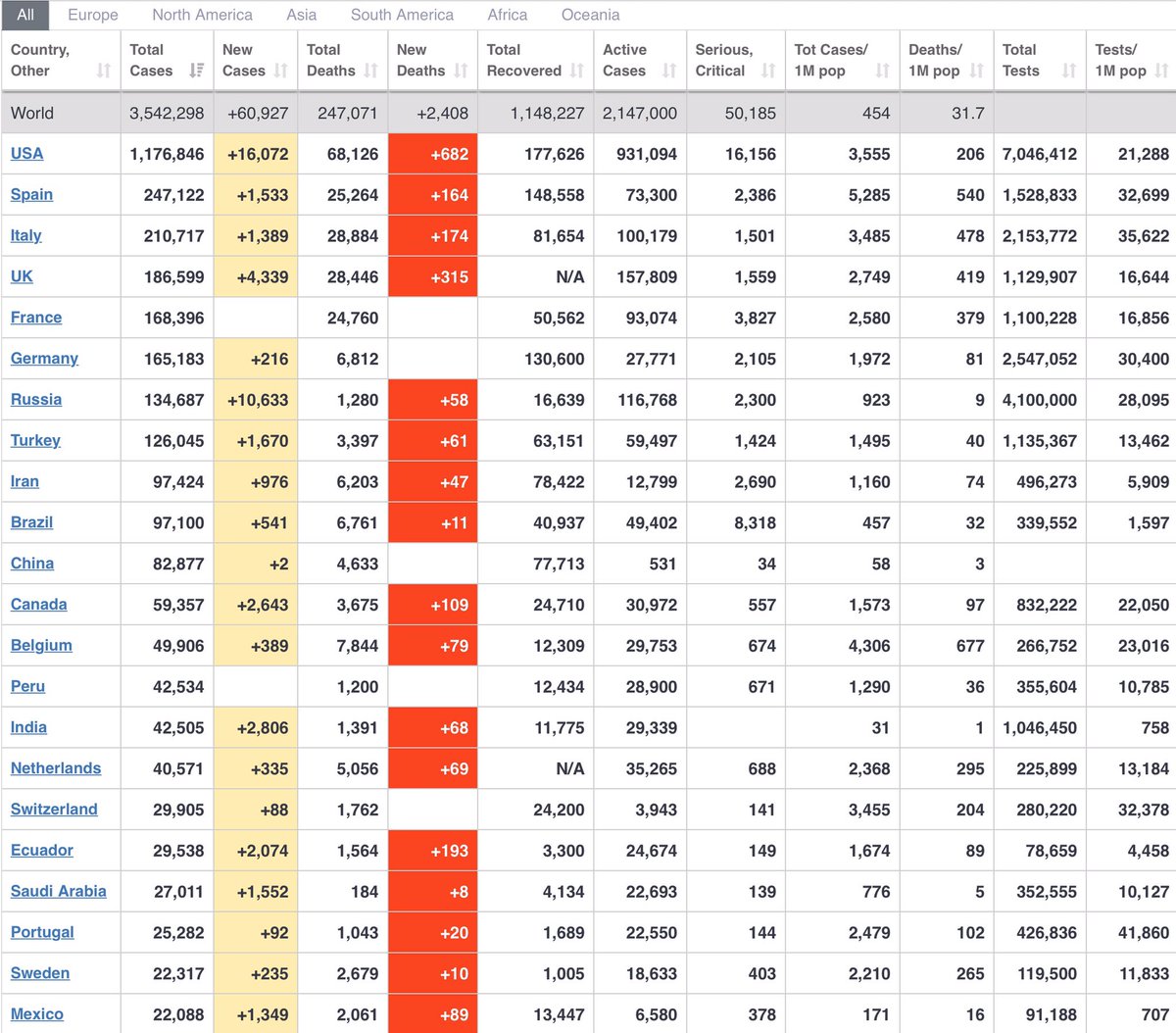Open the Italy country link
Screen dimensions: 1176x1033
(x=26, y=236)
